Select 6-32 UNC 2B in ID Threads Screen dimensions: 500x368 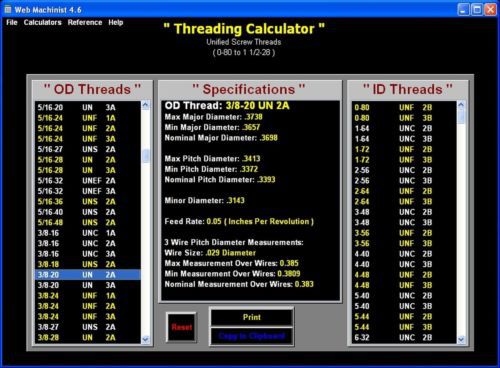[404, 338]
